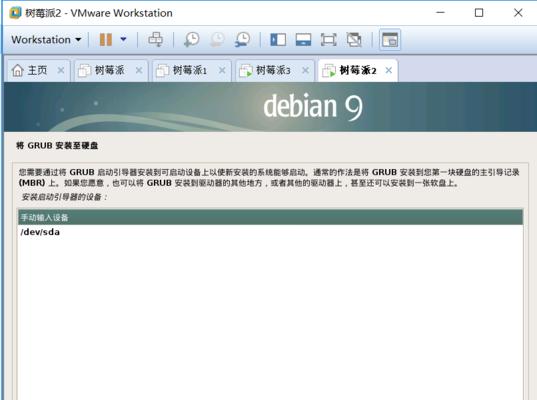This screenshot has width=537, height=400.
Task: Switch to the 主页 home tab
Action: pyautogui.click(x=37, y=70)
